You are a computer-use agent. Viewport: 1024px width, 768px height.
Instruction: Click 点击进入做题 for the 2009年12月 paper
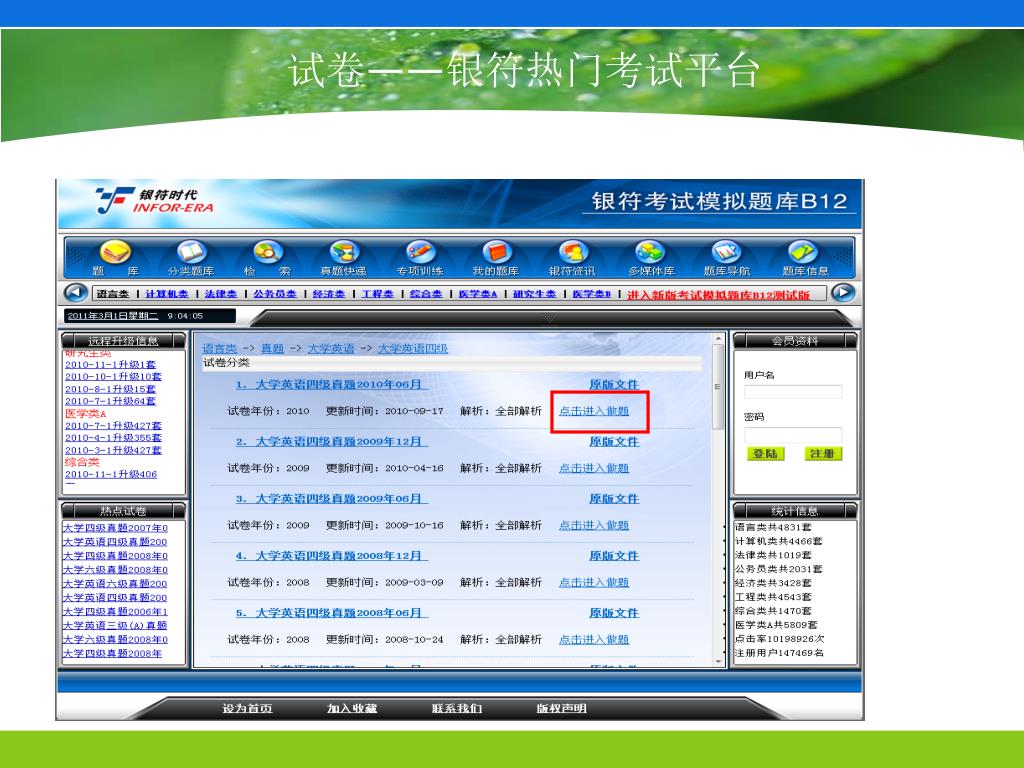click(594, 468)
